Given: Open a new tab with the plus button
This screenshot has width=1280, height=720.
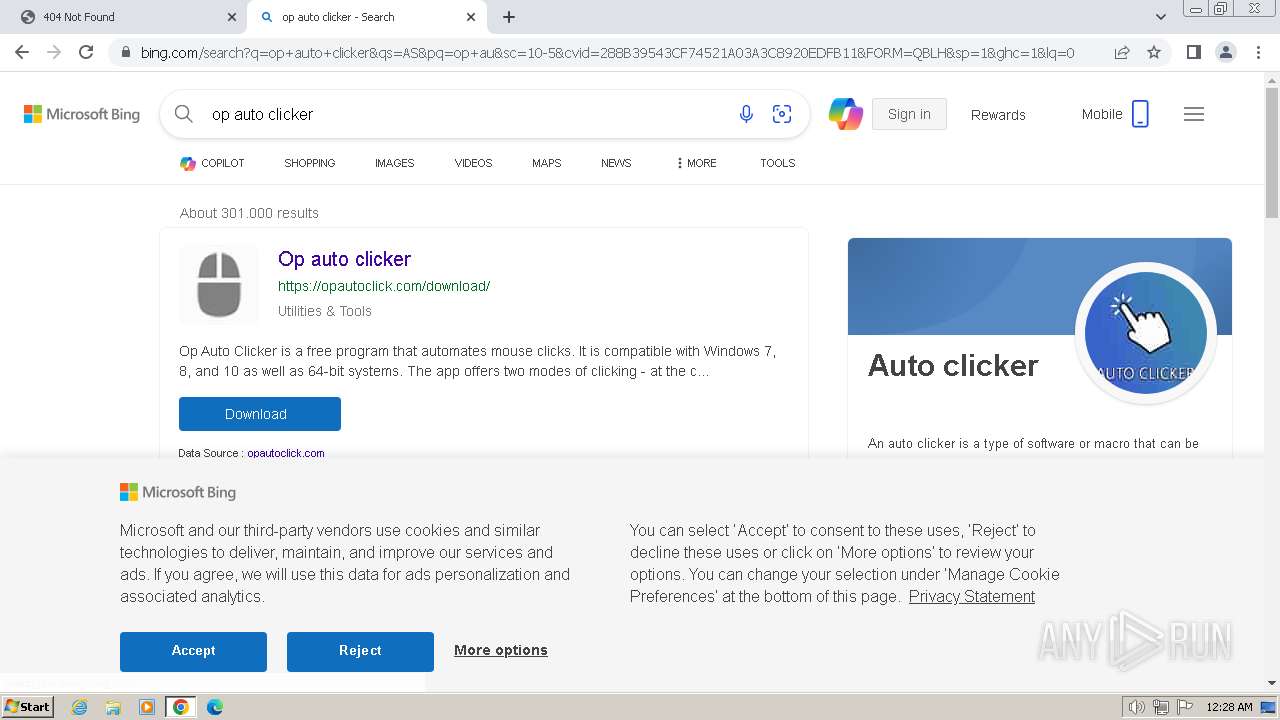Looking at the screenshot, I should point(509,17).
